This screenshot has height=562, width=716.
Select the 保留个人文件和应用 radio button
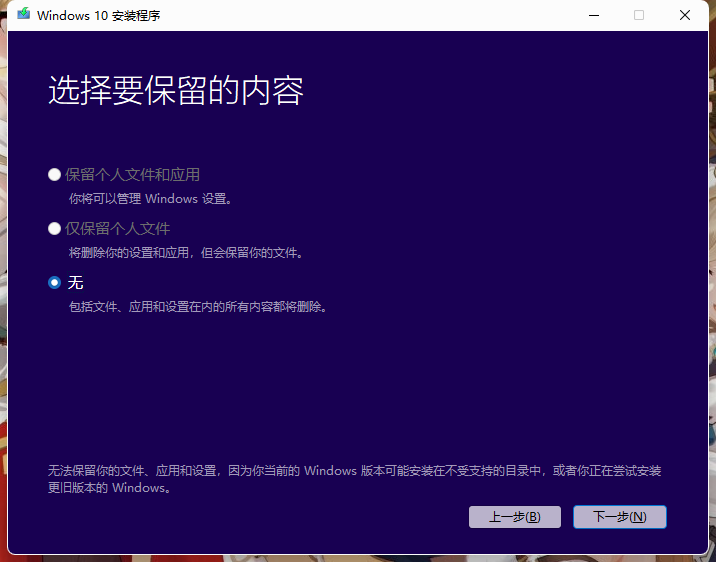coord(54,175)
